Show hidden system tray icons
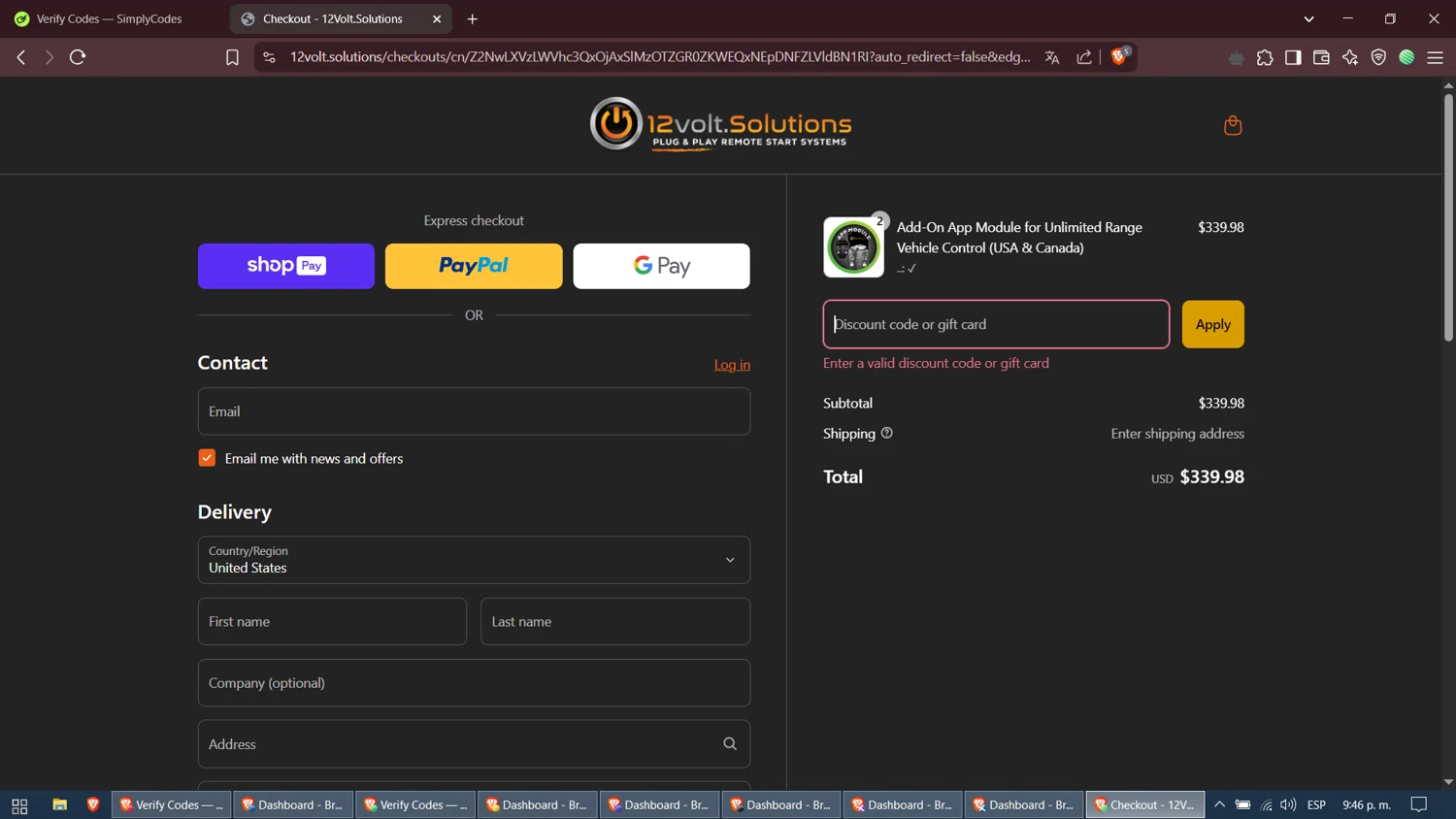 coord(1220,805)
